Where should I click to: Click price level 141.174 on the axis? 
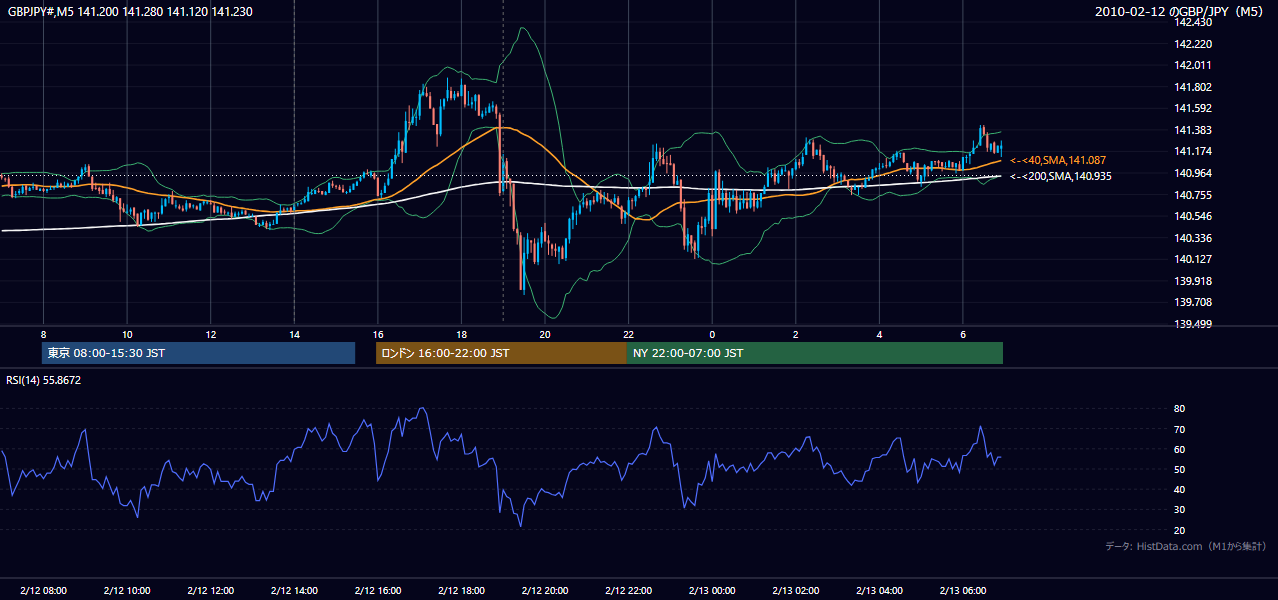click(x=1195, y=151)
